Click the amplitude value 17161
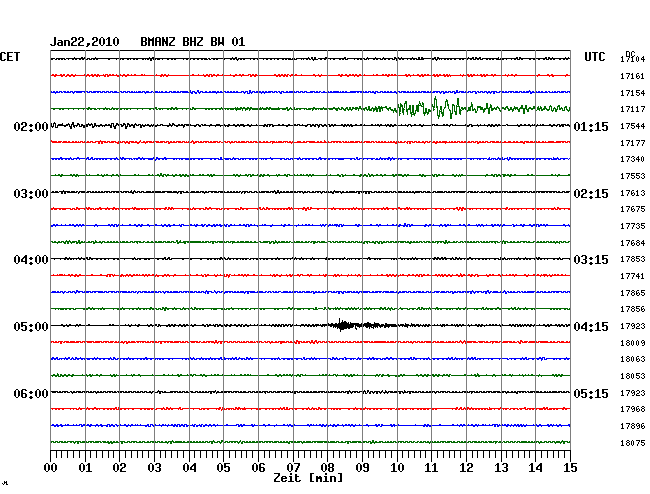Image resolution: width=650 pixels, height=494 pixels. (x=633, y=76)
